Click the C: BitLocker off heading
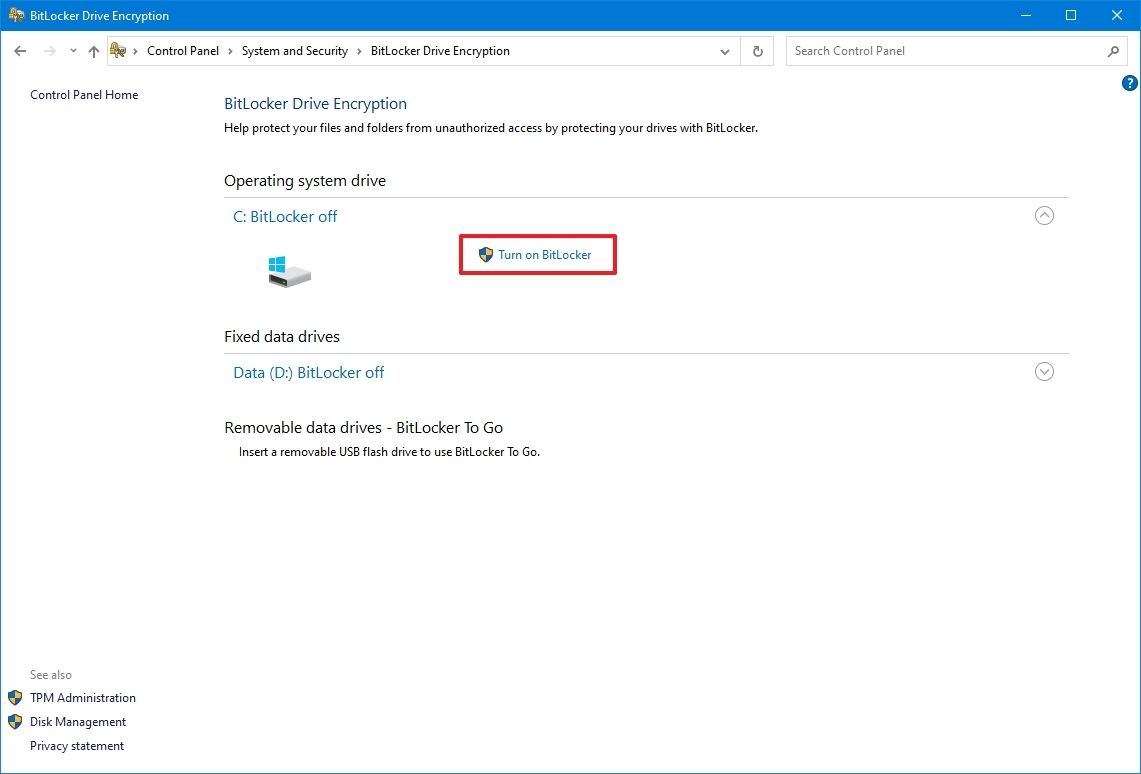The width and height of the screenshot is (1141, 774). pyautogui.click(x=285, y=216)
